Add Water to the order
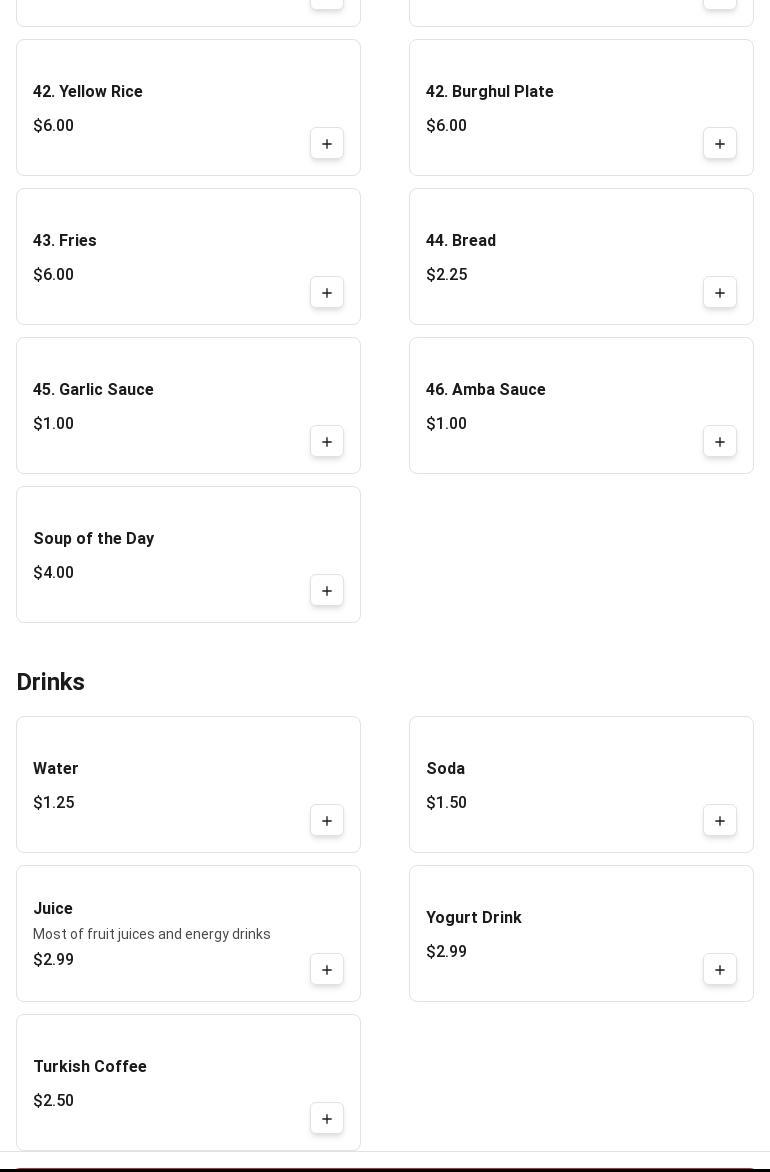The height and width of the screenshot is (1172, 770). point(327,821)
